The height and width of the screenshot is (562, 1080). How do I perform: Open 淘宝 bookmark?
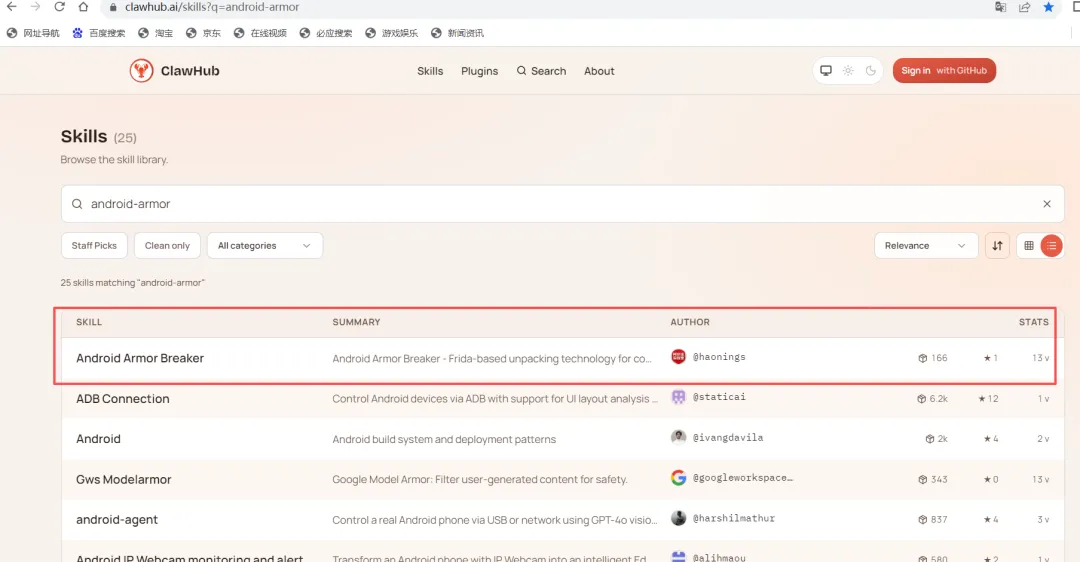tap(156, 33)
